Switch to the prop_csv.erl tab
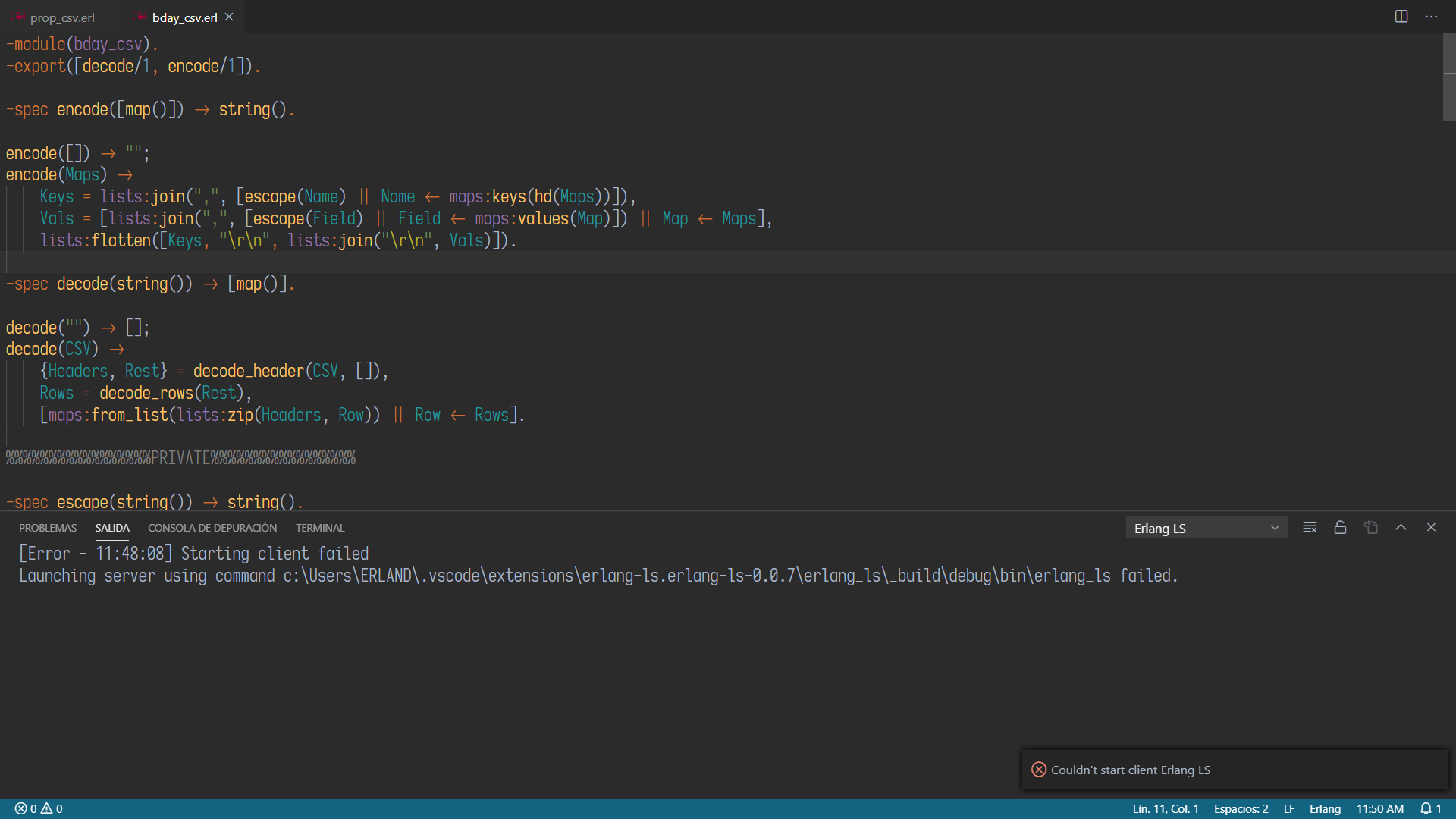Image resolution: width=1456 pixels, height=819 pixels. tap(62, 17)
